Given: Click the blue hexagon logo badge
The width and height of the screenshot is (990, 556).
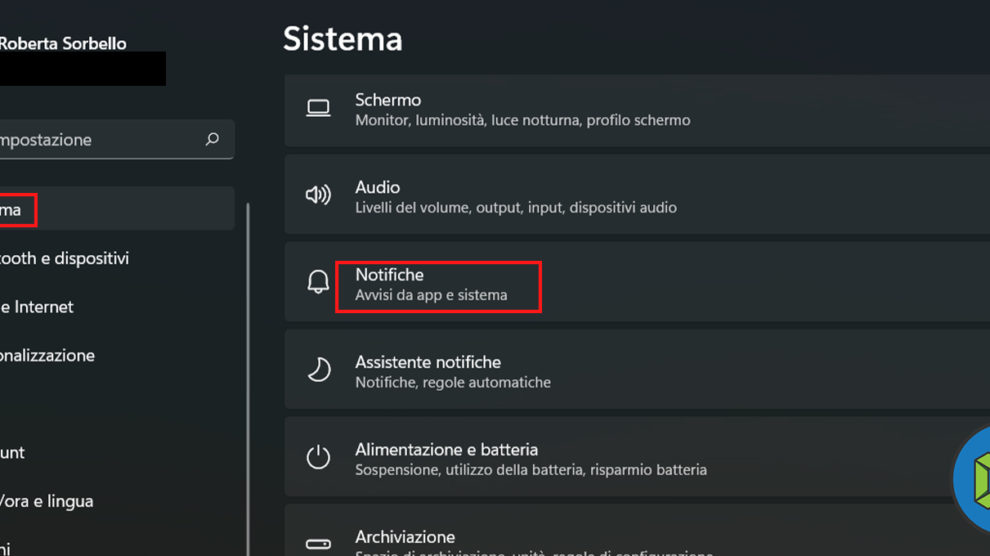Looking at the screenshot, I should [972, 478].
